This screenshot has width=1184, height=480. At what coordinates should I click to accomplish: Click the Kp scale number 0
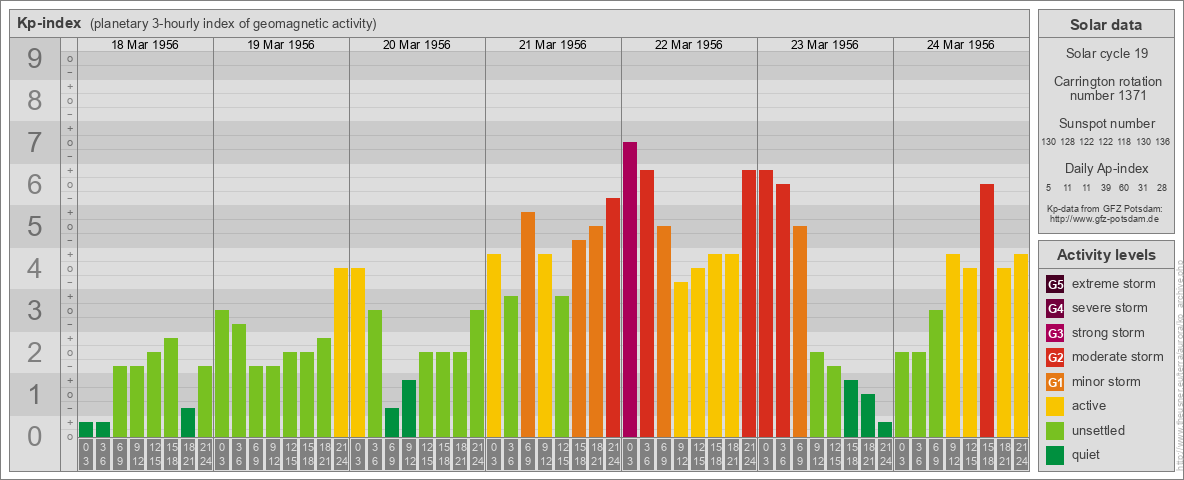[35, 436]
